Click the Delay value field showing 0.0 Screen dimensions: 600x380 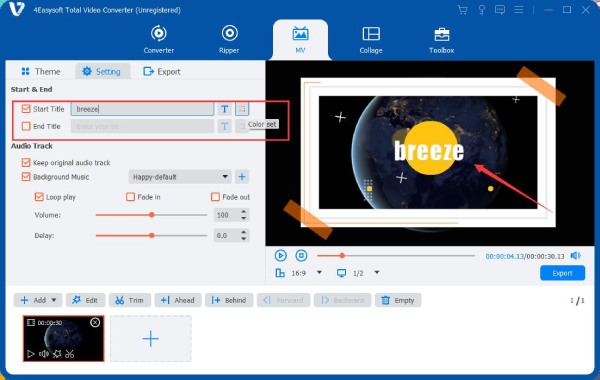pyautogui.click(x=226, y=235)
